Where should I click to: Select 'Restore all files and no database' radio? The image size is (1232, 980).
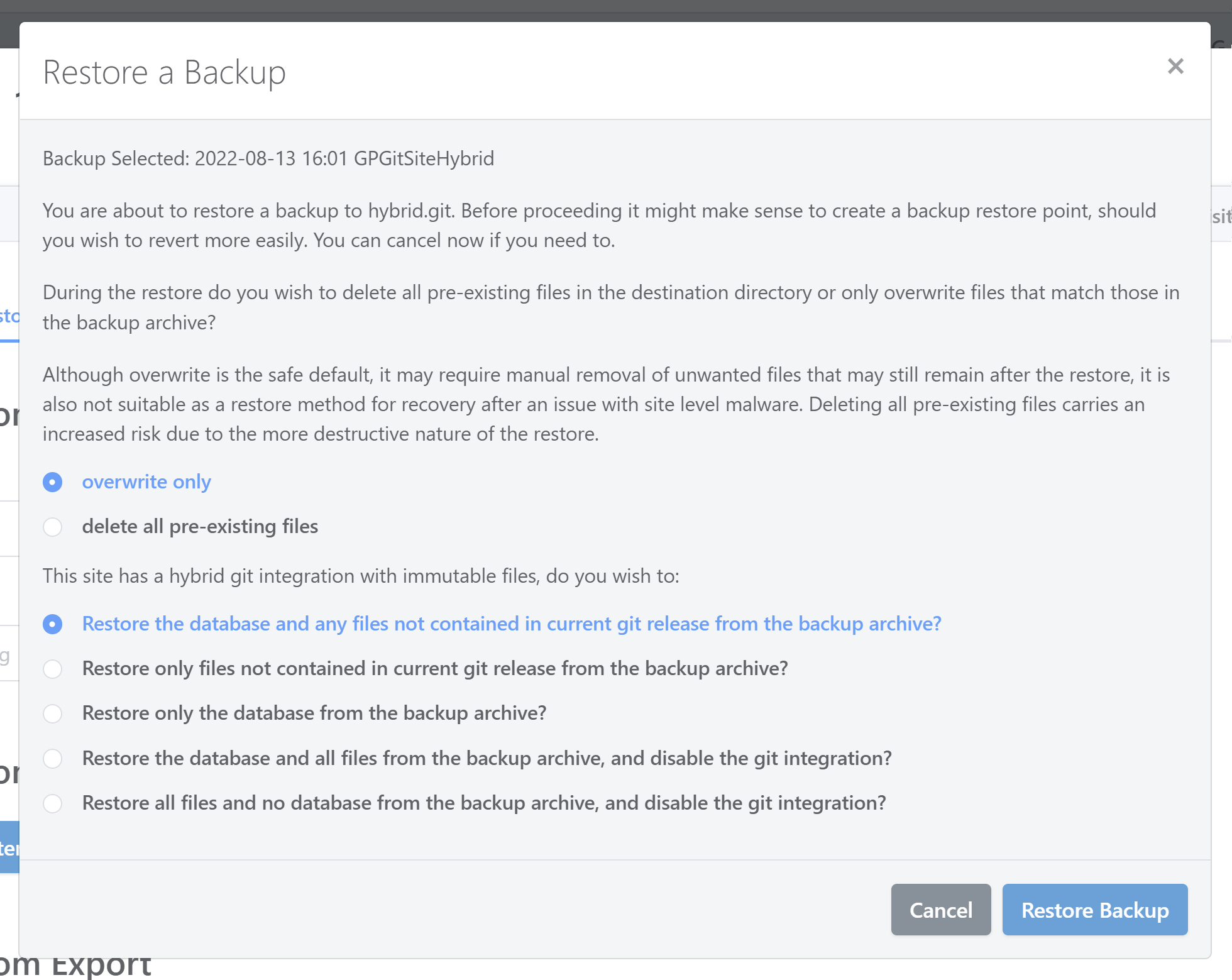(x=53, y=803)
